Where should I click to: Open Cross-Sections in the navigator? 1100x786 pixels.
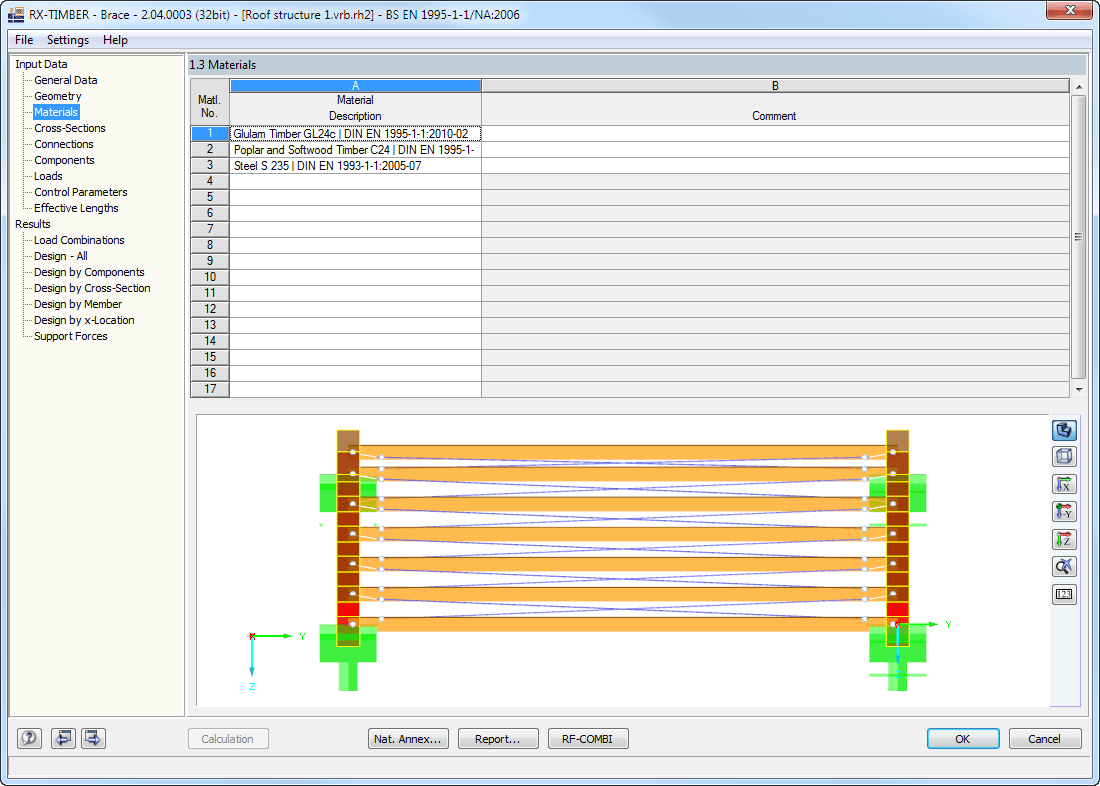point(69,128)
